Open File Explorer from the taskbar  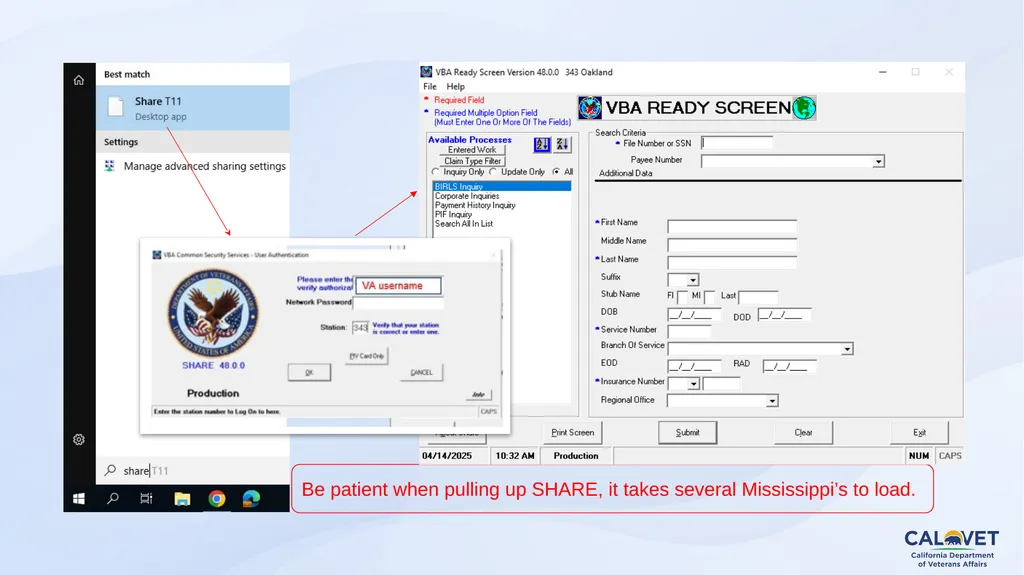pos(182,499)
